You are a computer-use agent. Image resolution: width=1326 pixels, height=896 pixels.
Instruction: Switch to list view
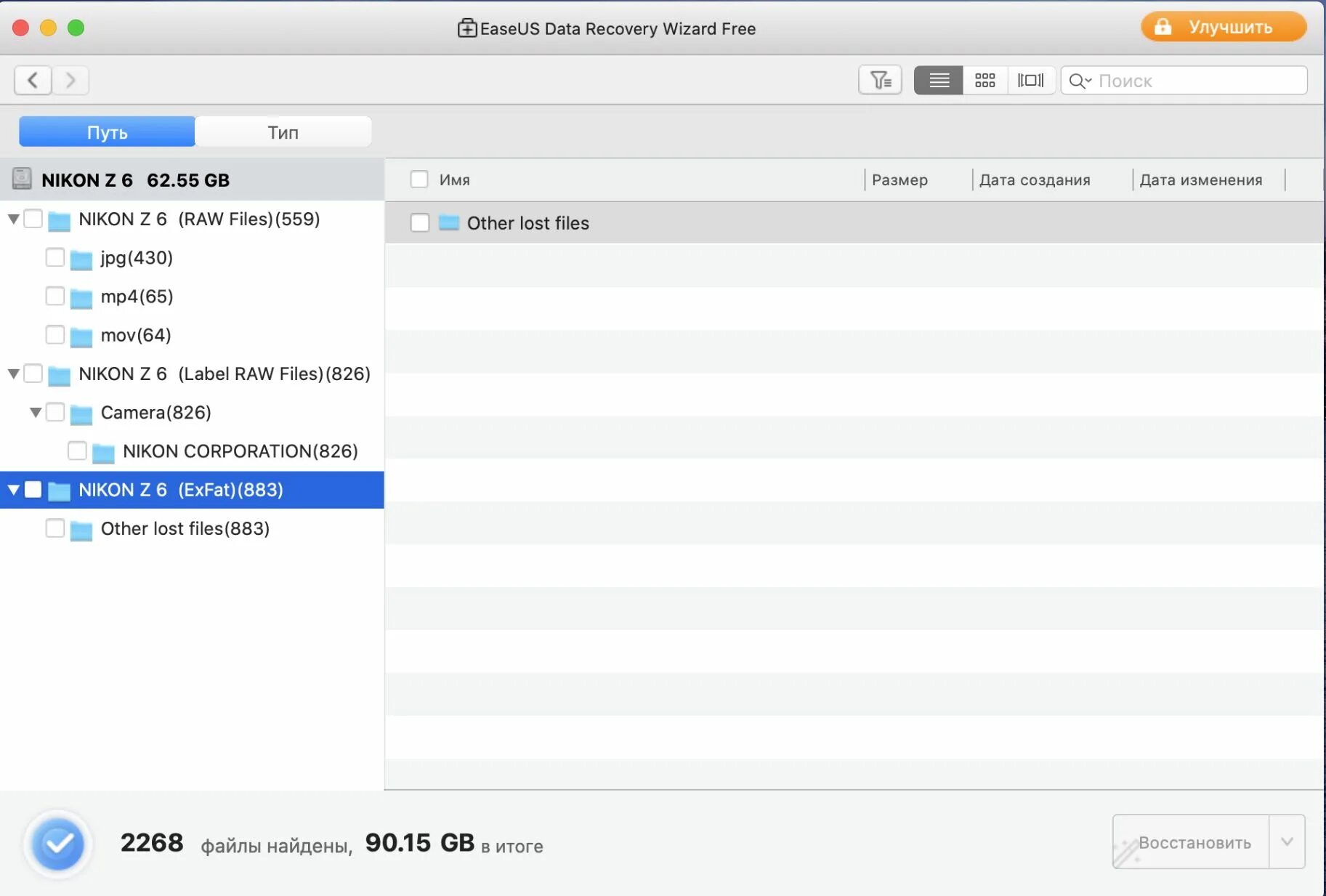click(x=939, y=80)
